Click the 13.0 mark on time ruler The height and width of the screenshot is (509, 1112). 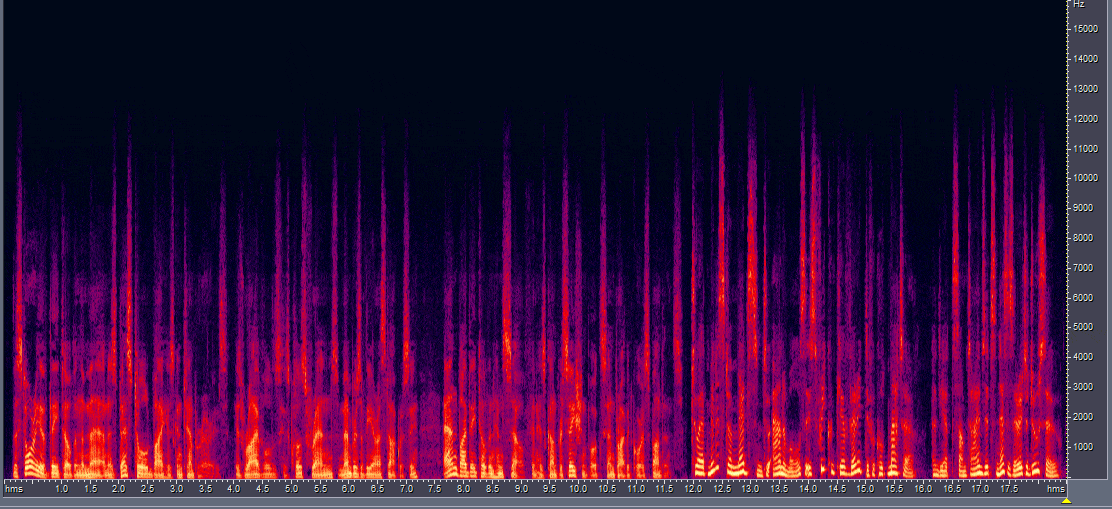pyautogui.click(x=750, y=489)
